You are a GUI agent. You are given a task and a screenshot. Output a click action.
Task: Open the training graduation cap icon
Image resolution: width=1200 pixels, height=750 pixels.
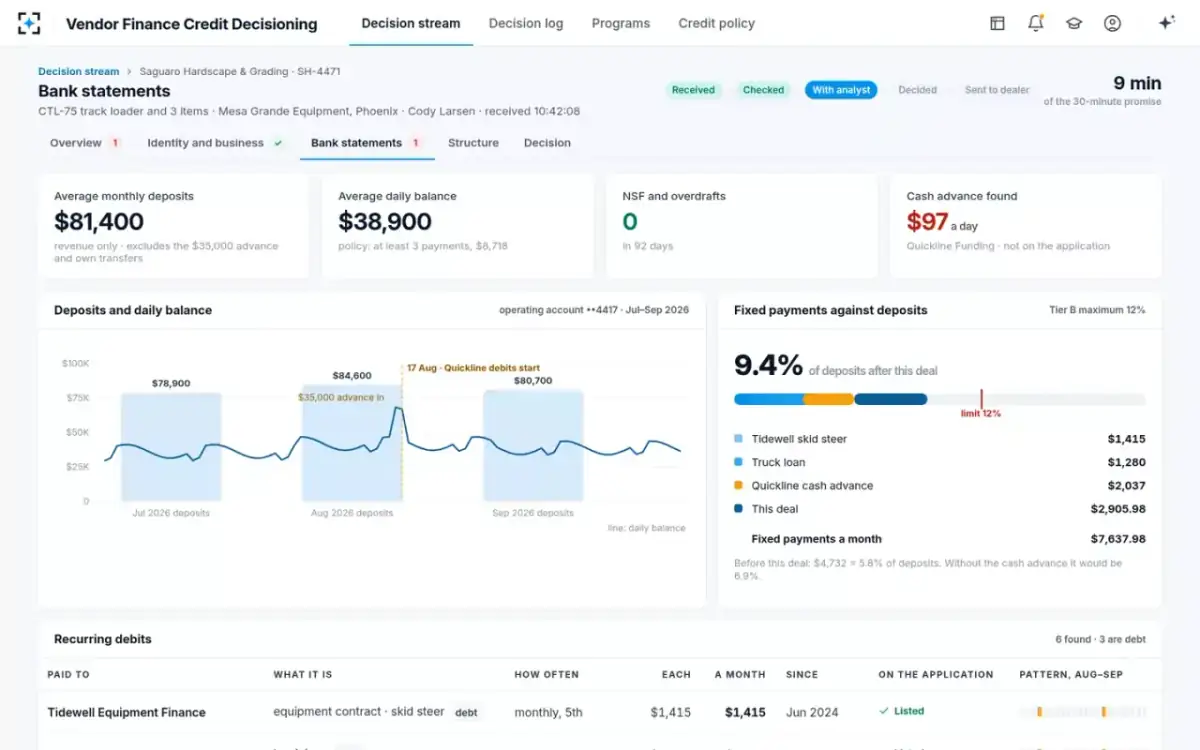[1074, 23]
